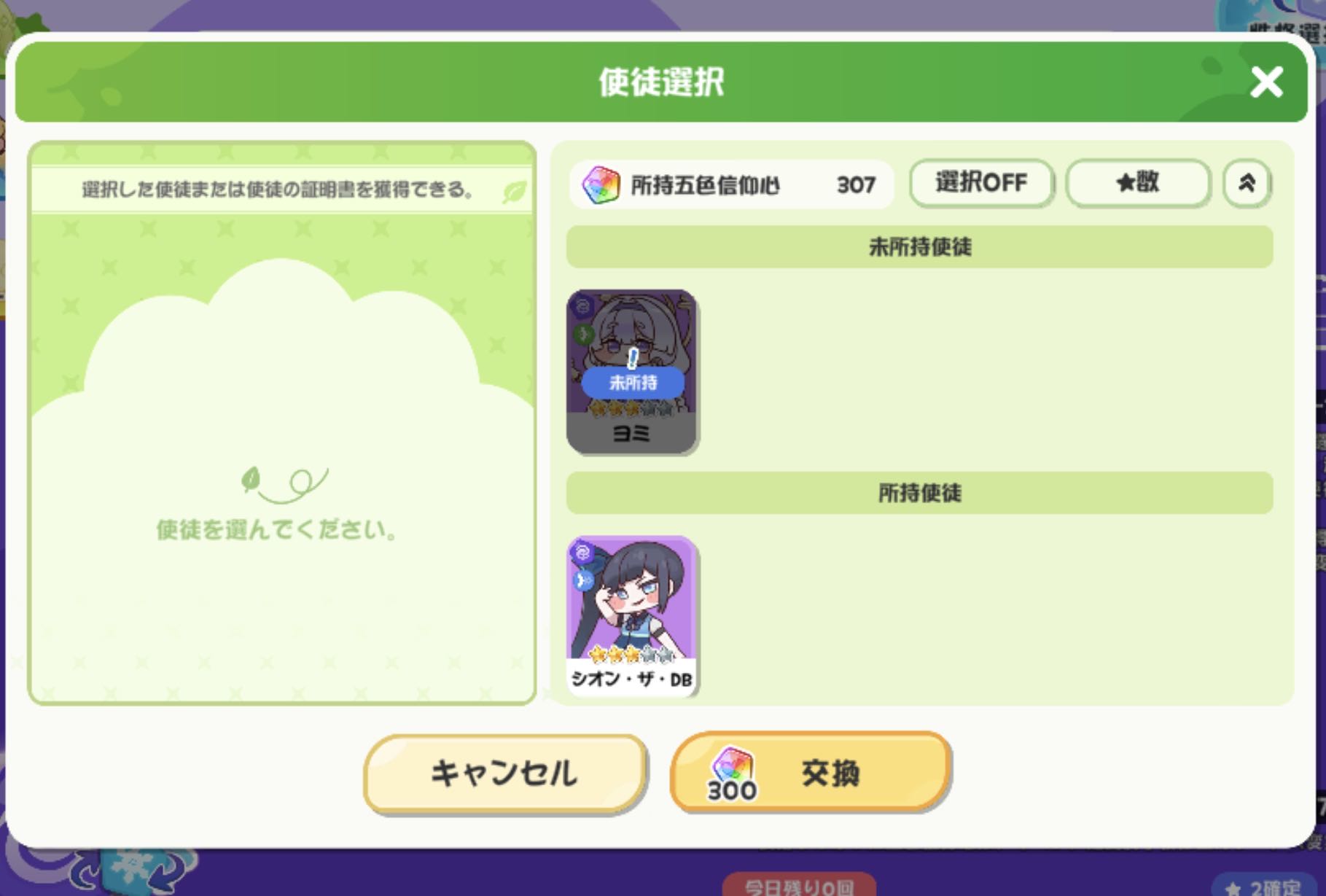
Task: Click the double-chevron sort order button
Action: 1247,183
